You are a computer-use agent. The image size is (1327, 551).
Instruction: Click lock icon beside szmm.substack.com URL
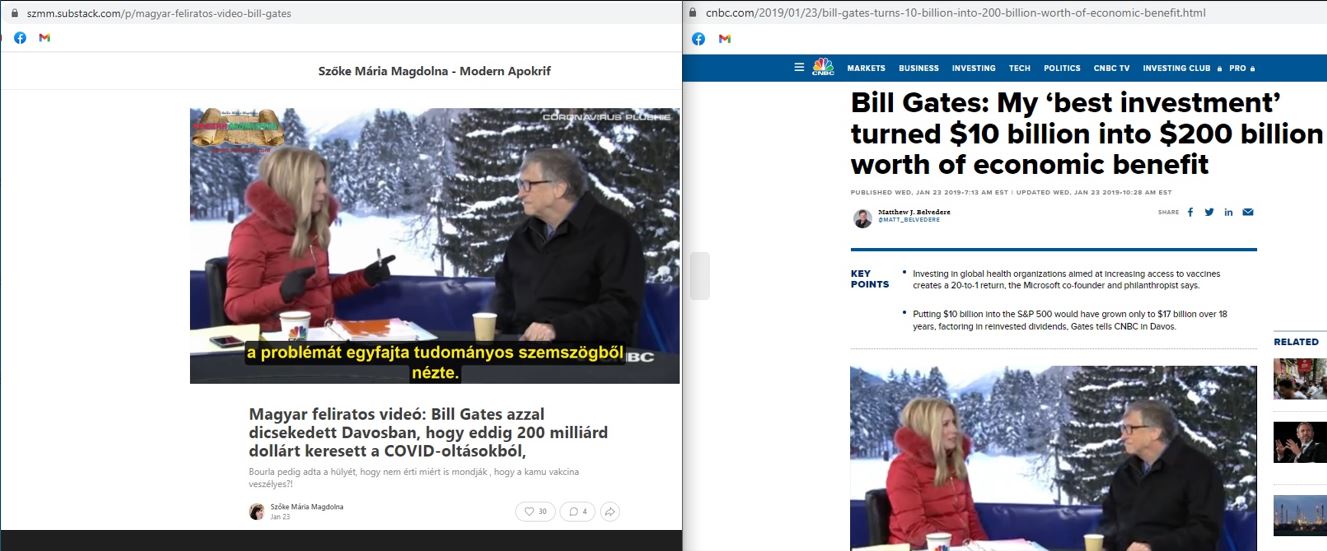pyautogui.click(x=13, y=14)
